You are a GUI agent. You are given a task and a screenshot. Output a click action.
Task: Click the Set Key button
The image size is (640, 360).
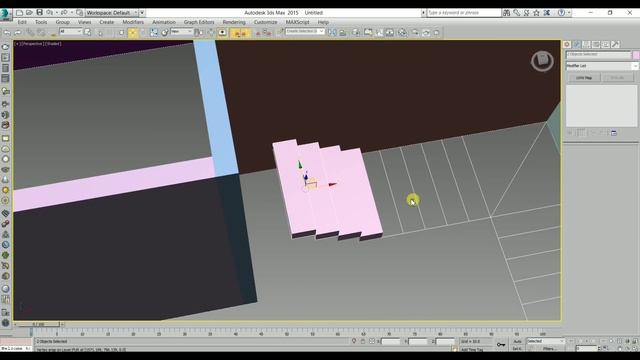tap(517, 349)
